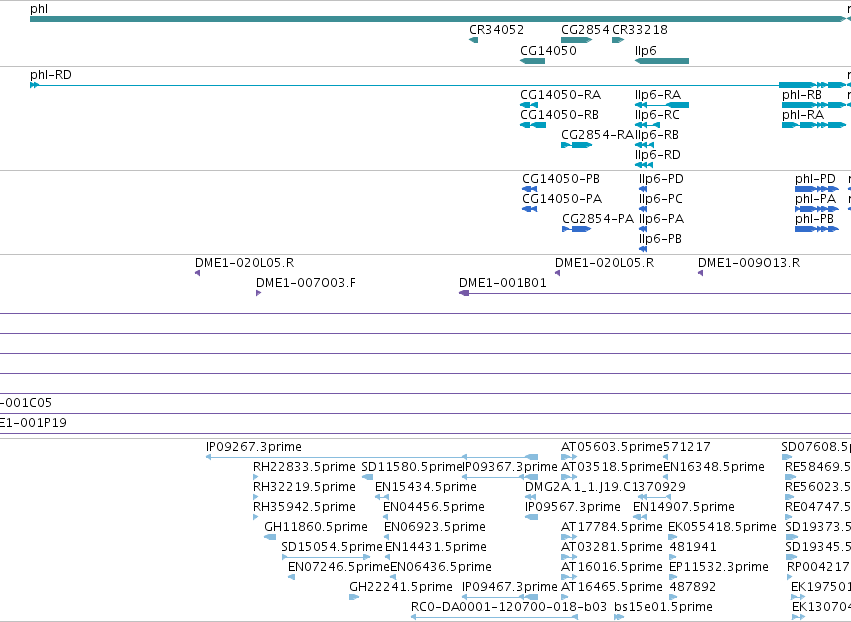Click the EN15434.5prime EST
The height and width of the screenshot is (622, 851).
point(382,497)
